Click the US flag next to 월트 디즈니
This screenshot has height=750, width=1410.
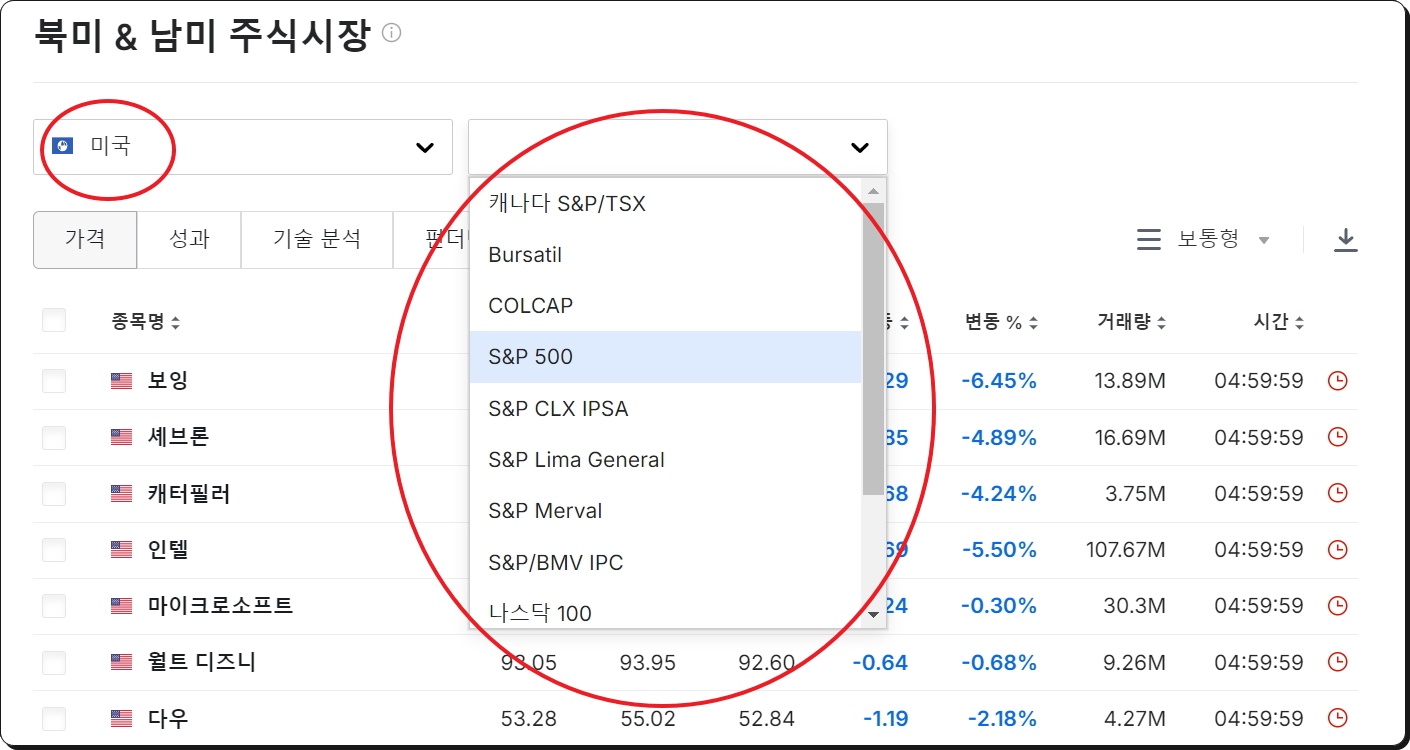(121, 662)
